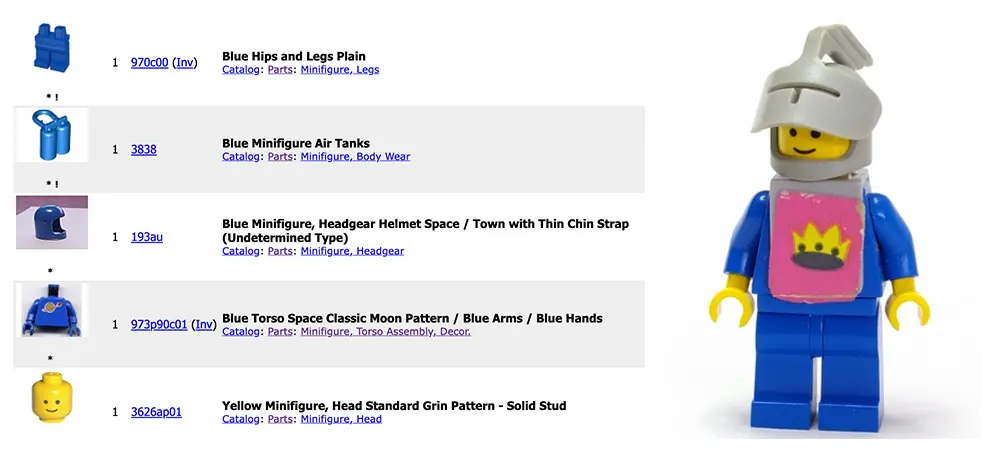Go to the Minifigure, Legs category

click(340, 70)
